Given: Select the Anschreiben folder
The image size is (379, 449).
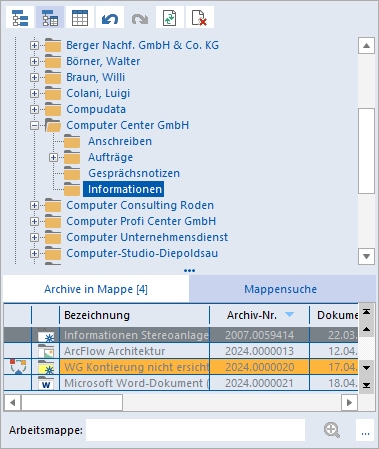Looking at the screenshot, I should point(120,141).
